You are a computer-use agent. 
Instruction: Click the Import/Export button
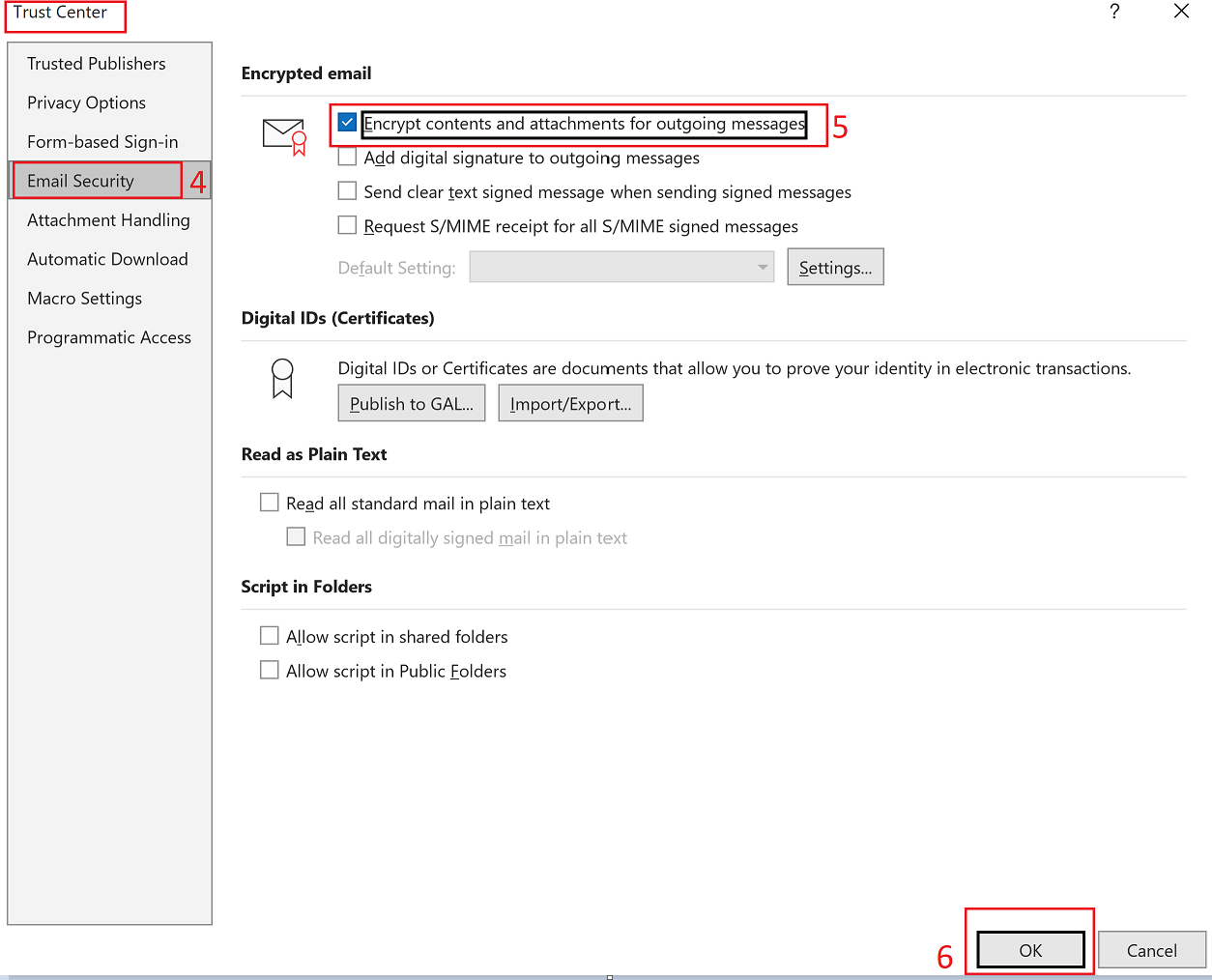click(x=570, y=403)
